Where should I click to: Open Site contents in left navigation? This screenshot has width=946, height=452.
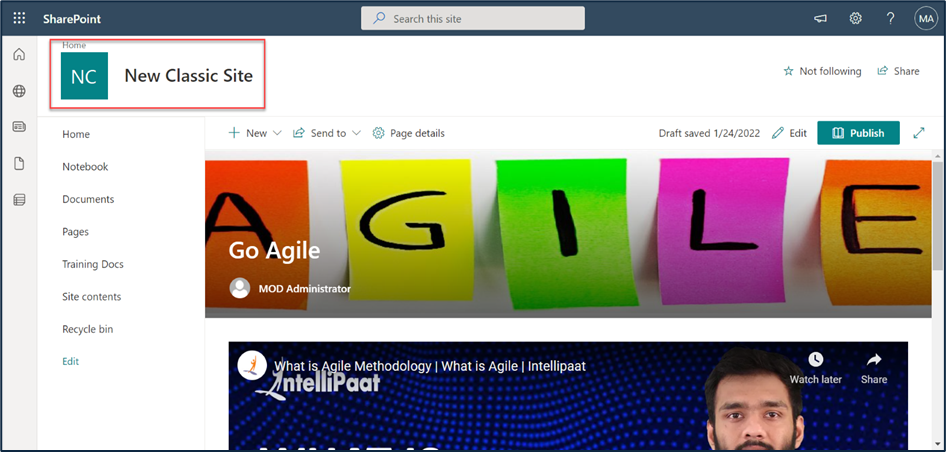(92, 297)
